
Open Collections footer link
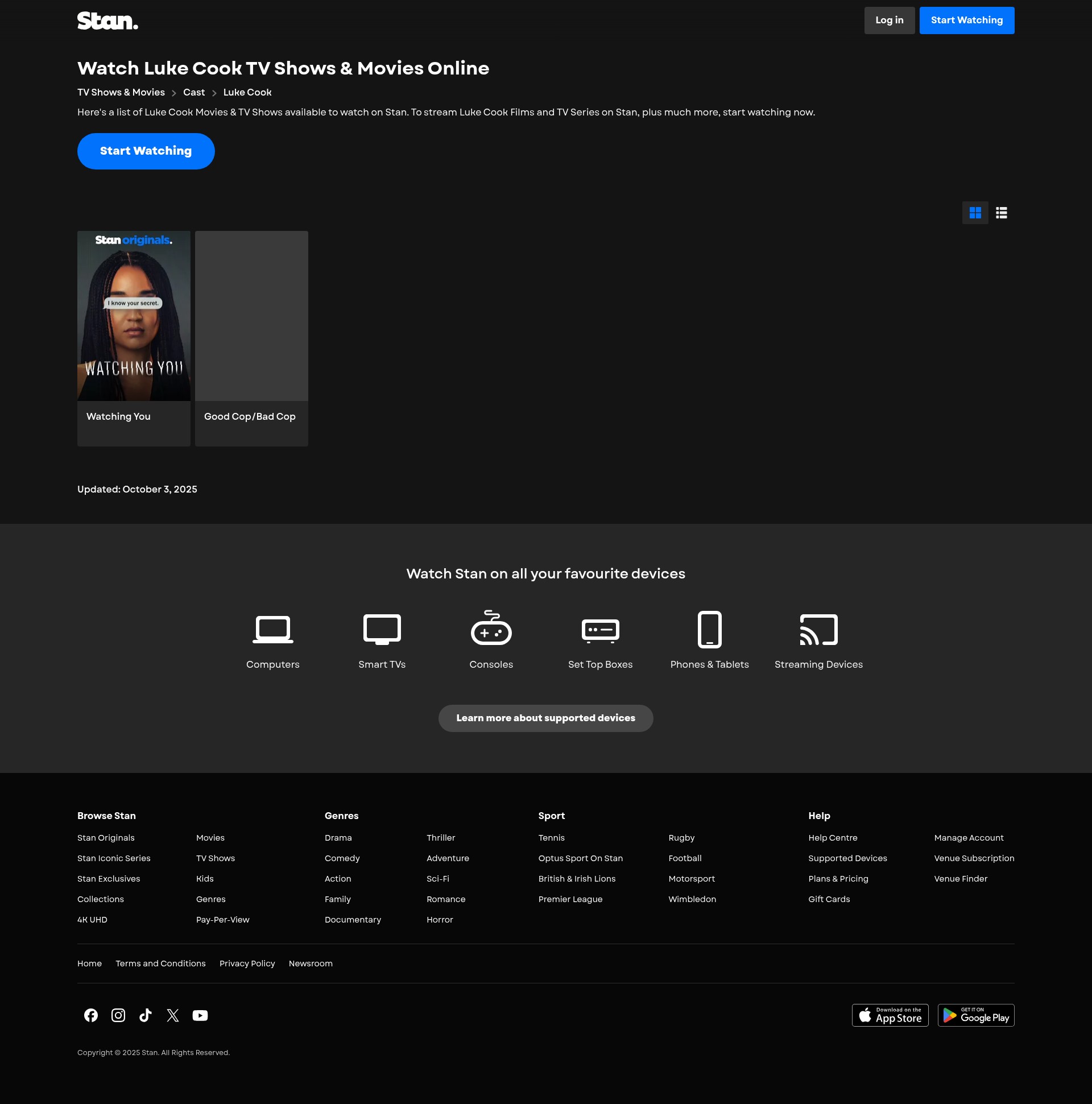click(x=101, y=899)
